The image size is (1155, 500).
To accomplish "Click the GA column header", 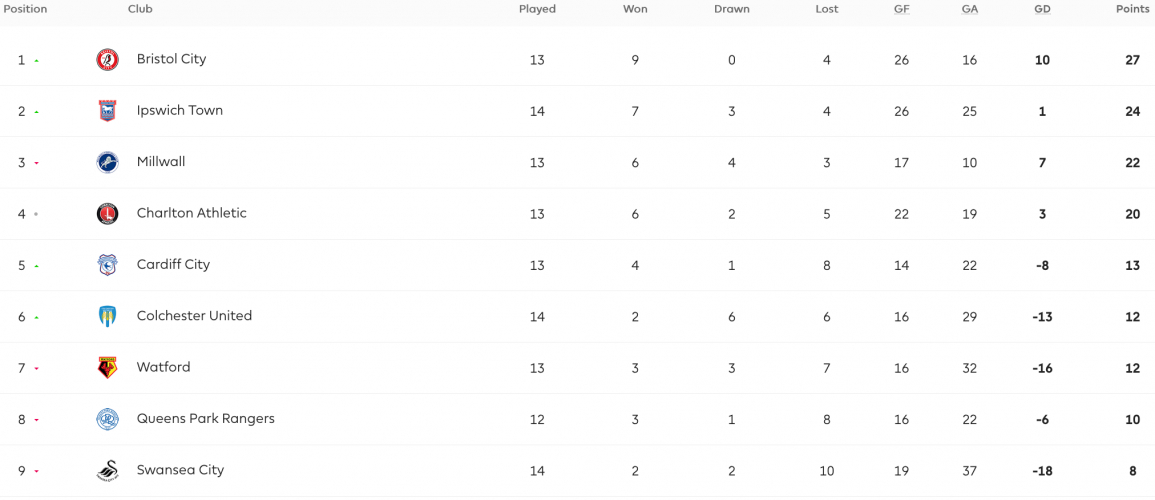I will pos(969,10).
